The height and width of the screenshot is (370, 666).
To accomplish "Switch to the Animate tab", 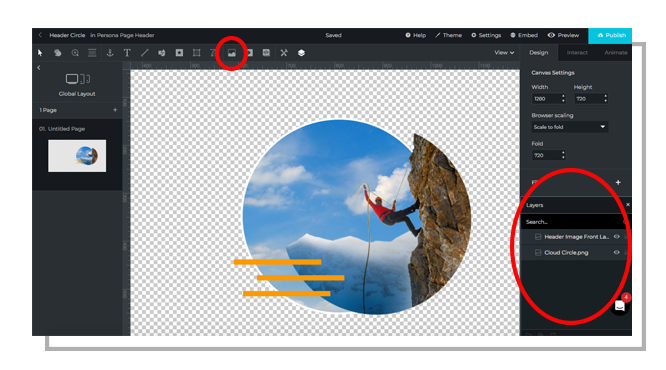I will tap(616, 53).
